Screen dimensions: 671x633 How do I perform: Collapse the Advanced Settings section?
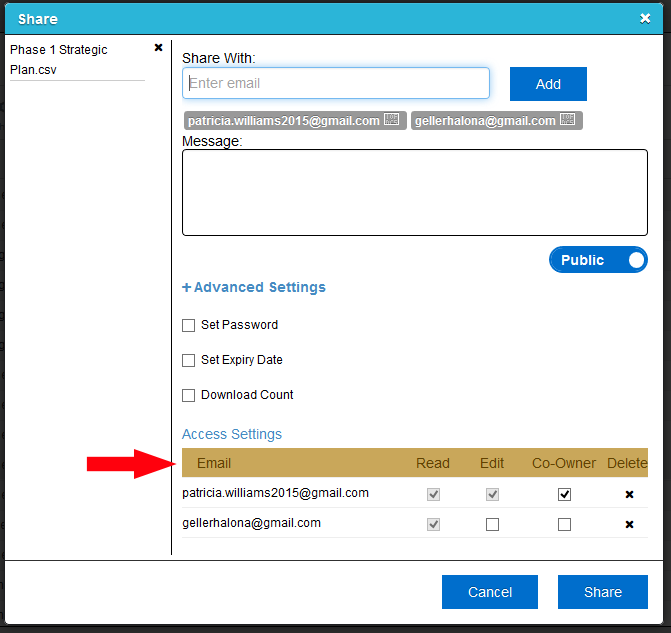254,287
